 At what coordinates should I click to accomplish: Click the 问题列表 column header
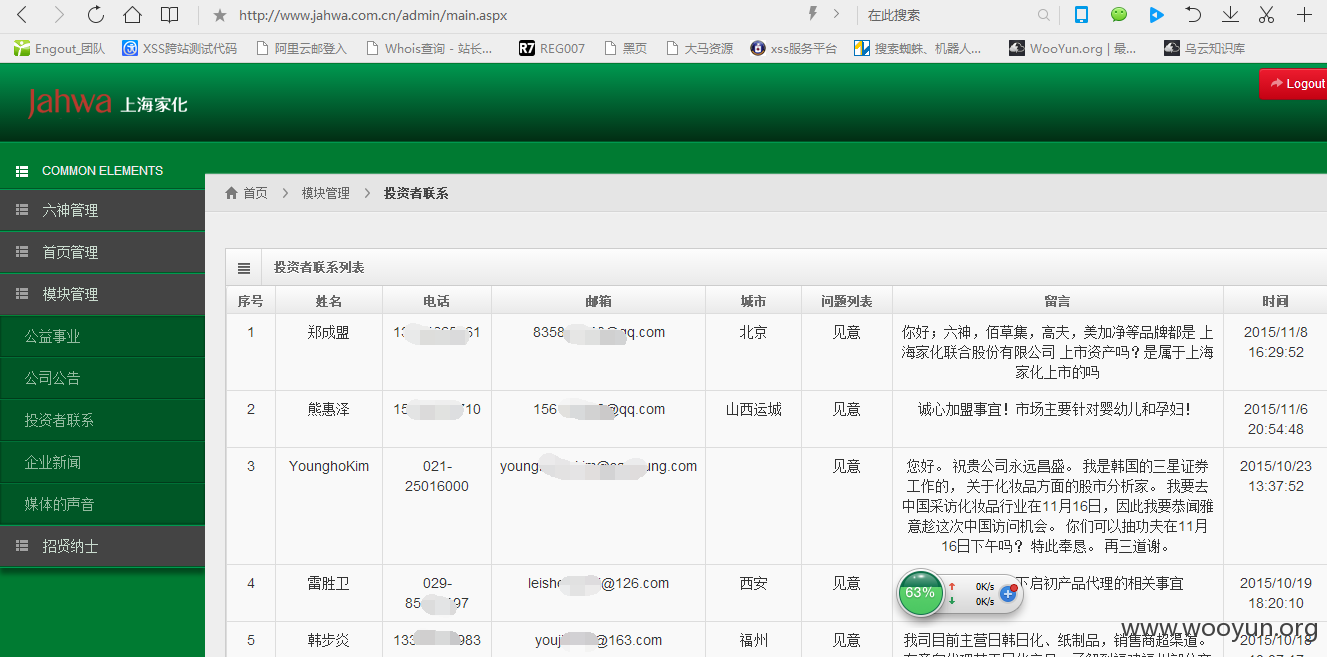pyautogui.click(x=846, y=301)
